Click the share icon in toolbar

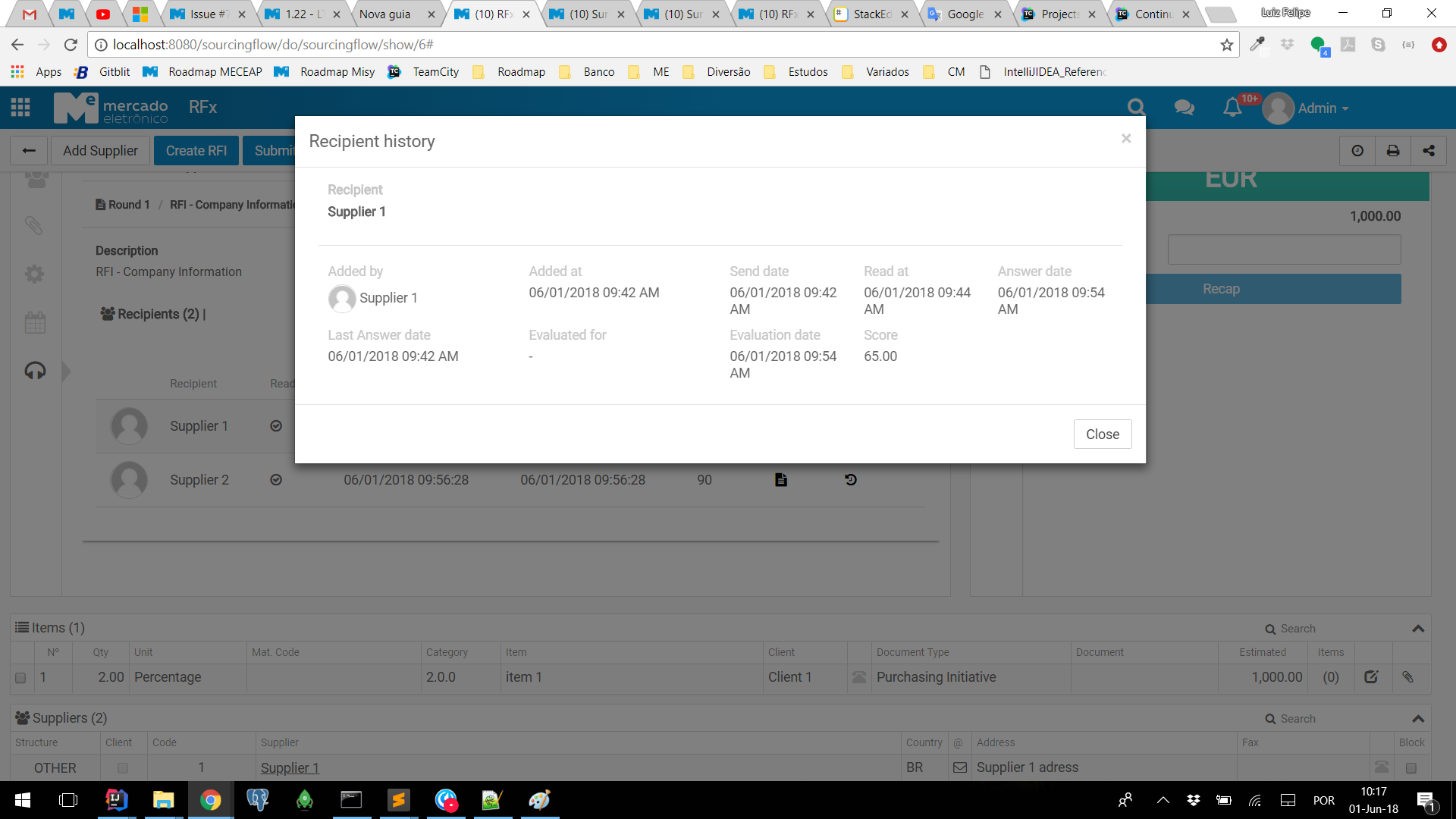pyautogui.click(x=1429, y=151)
